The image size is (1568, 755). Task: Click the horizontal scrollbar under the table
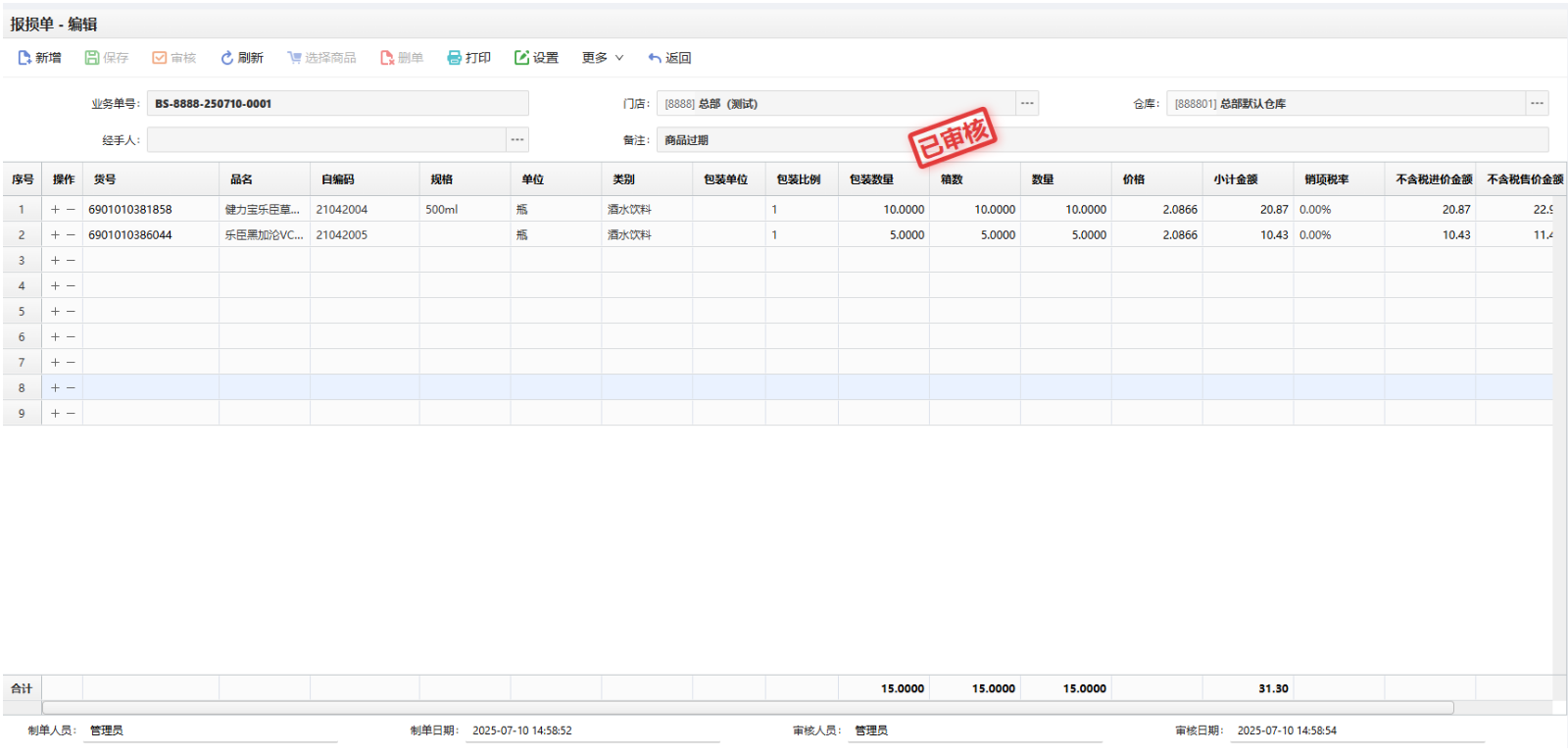[748, 708]
